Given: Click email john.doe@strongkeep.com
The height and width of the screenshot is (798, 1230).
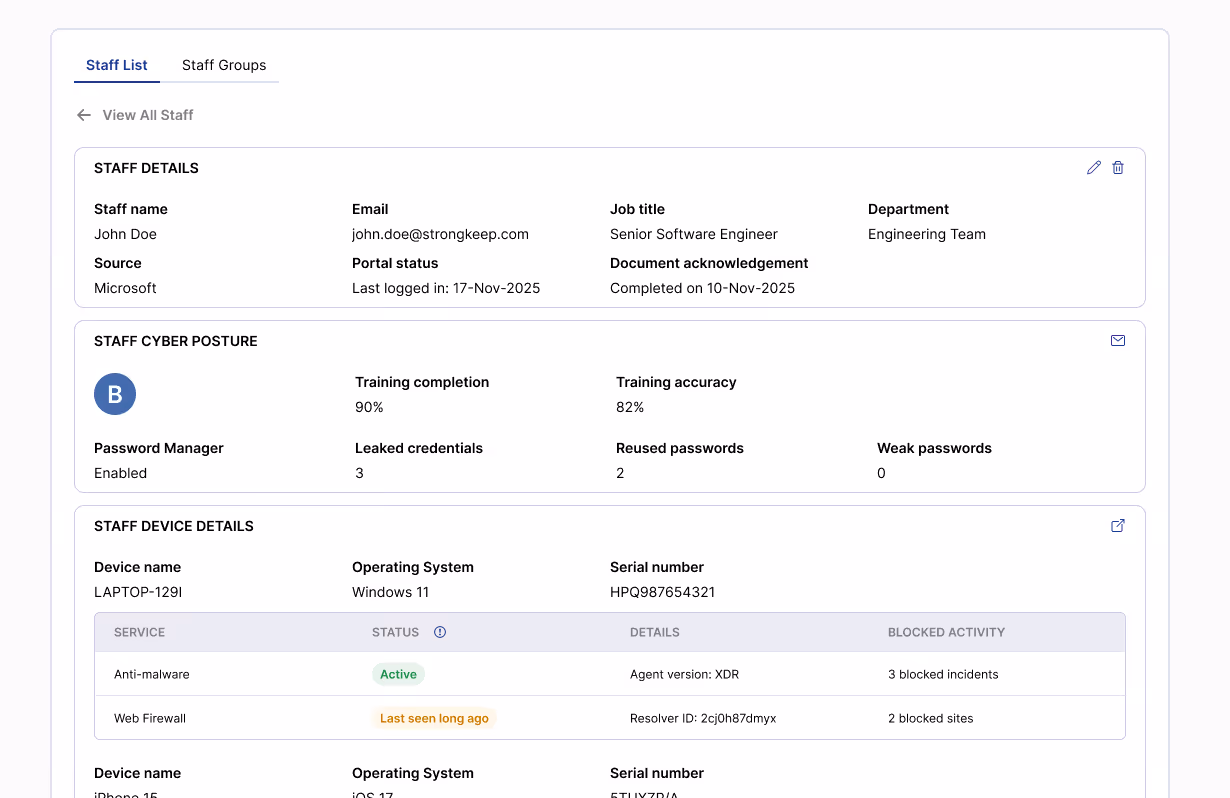Looking at the screenshot, I should tap(440, 234).
